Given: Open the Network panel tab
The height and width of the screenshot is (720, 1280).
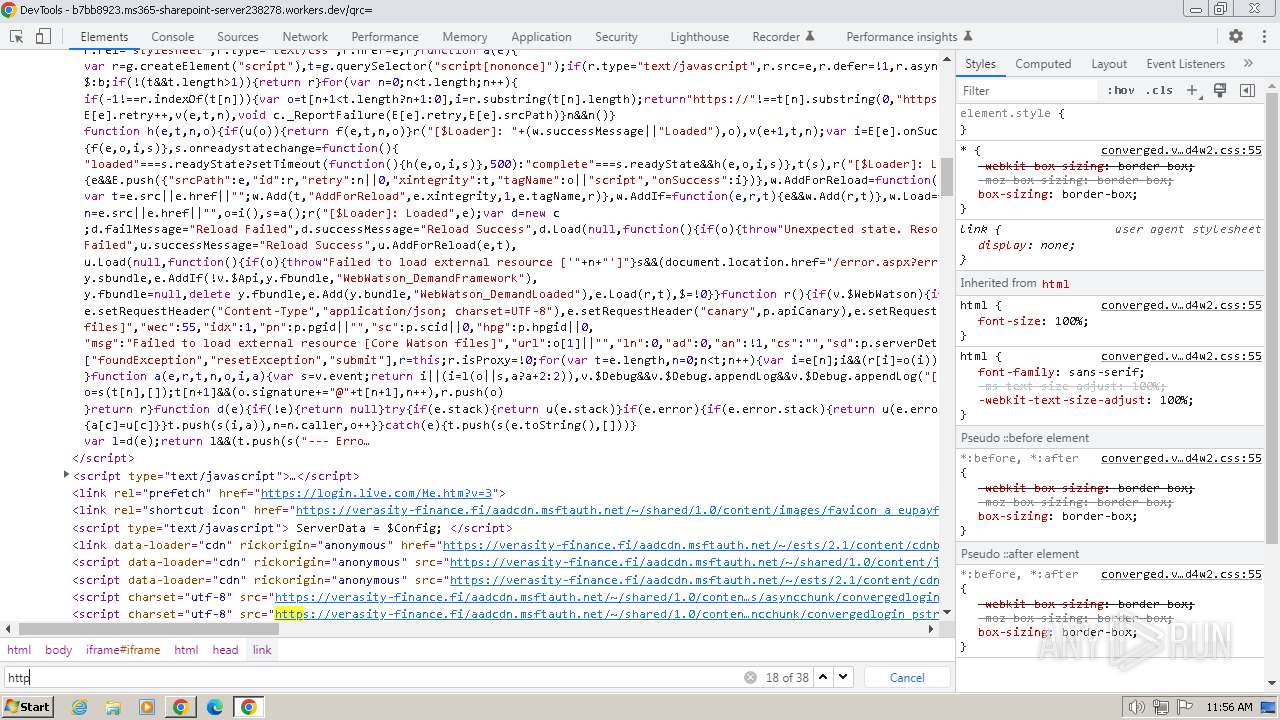Looking at the screenshot, I should click(305, 37).
